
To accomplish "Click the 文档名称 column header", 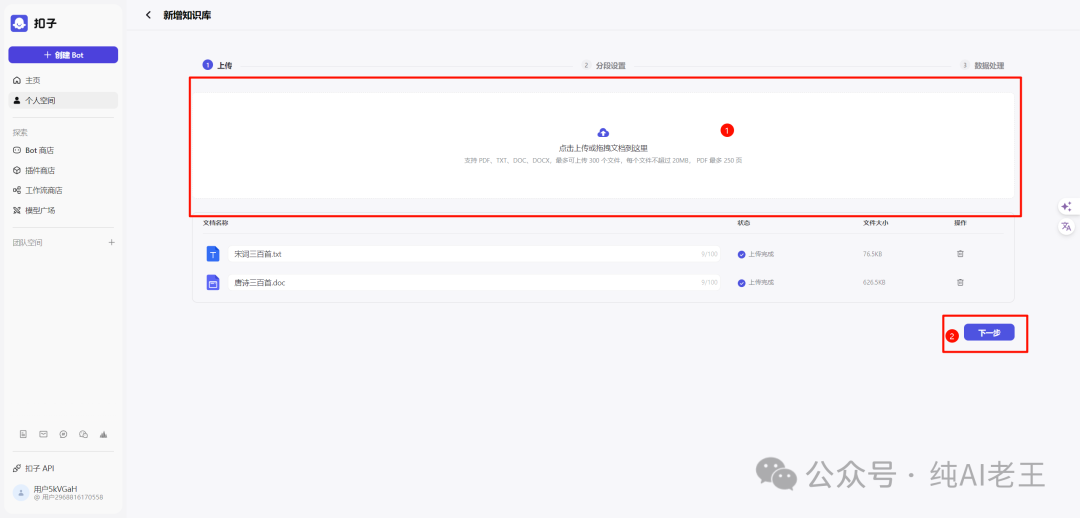I will tap(216, 223).
